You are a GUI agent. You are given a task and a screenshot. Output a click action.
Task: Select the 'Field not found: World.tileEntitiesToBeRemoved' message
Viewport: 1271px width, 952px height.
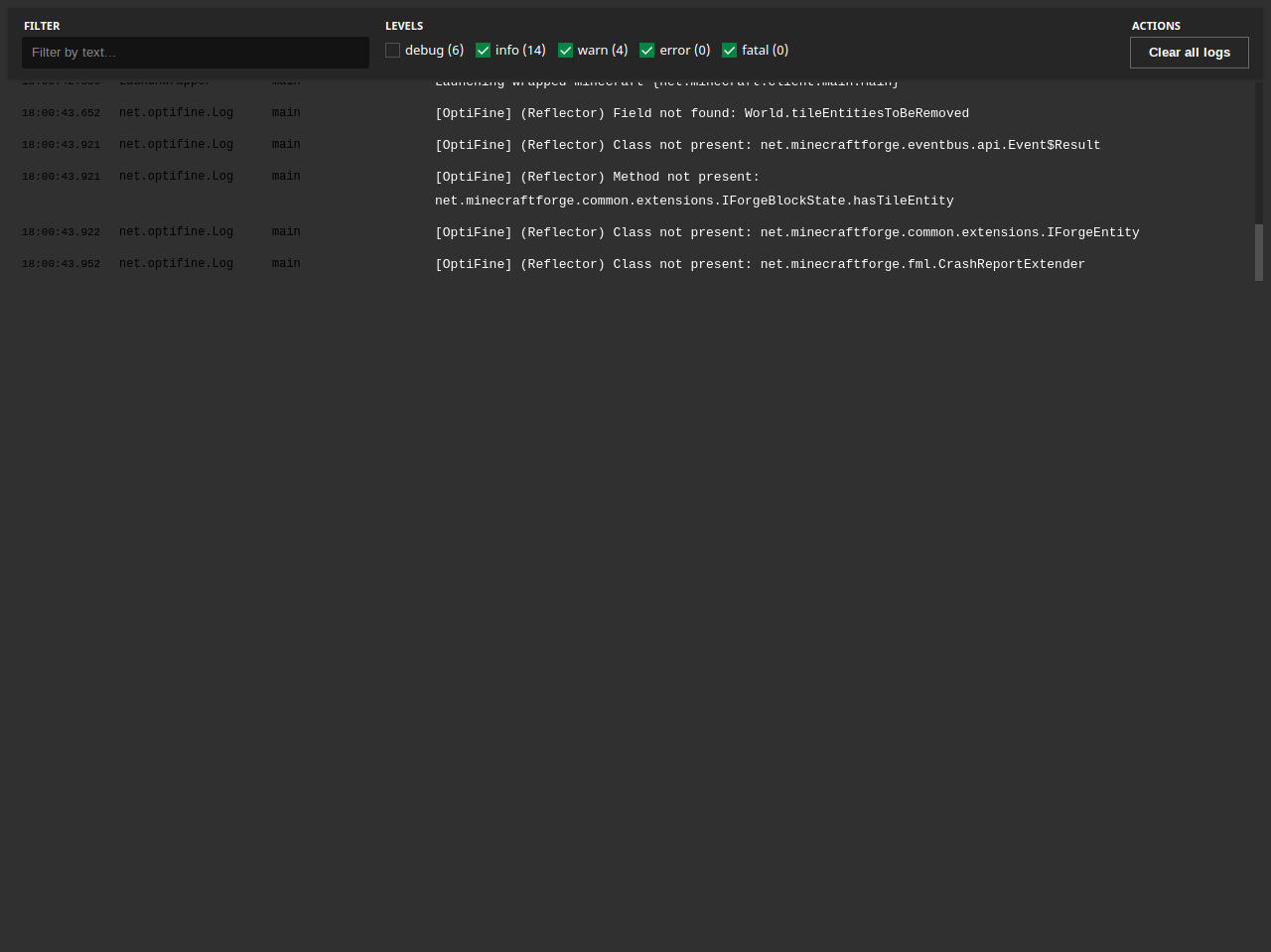(702, 113)
